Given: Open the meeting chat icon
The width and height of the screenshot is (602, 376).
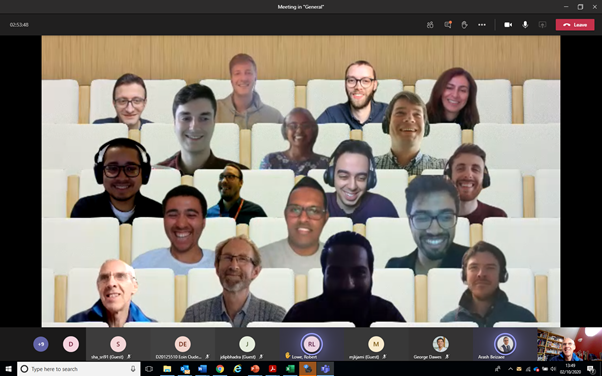Looking at the screenshot, I should click(x=448, y=25).
